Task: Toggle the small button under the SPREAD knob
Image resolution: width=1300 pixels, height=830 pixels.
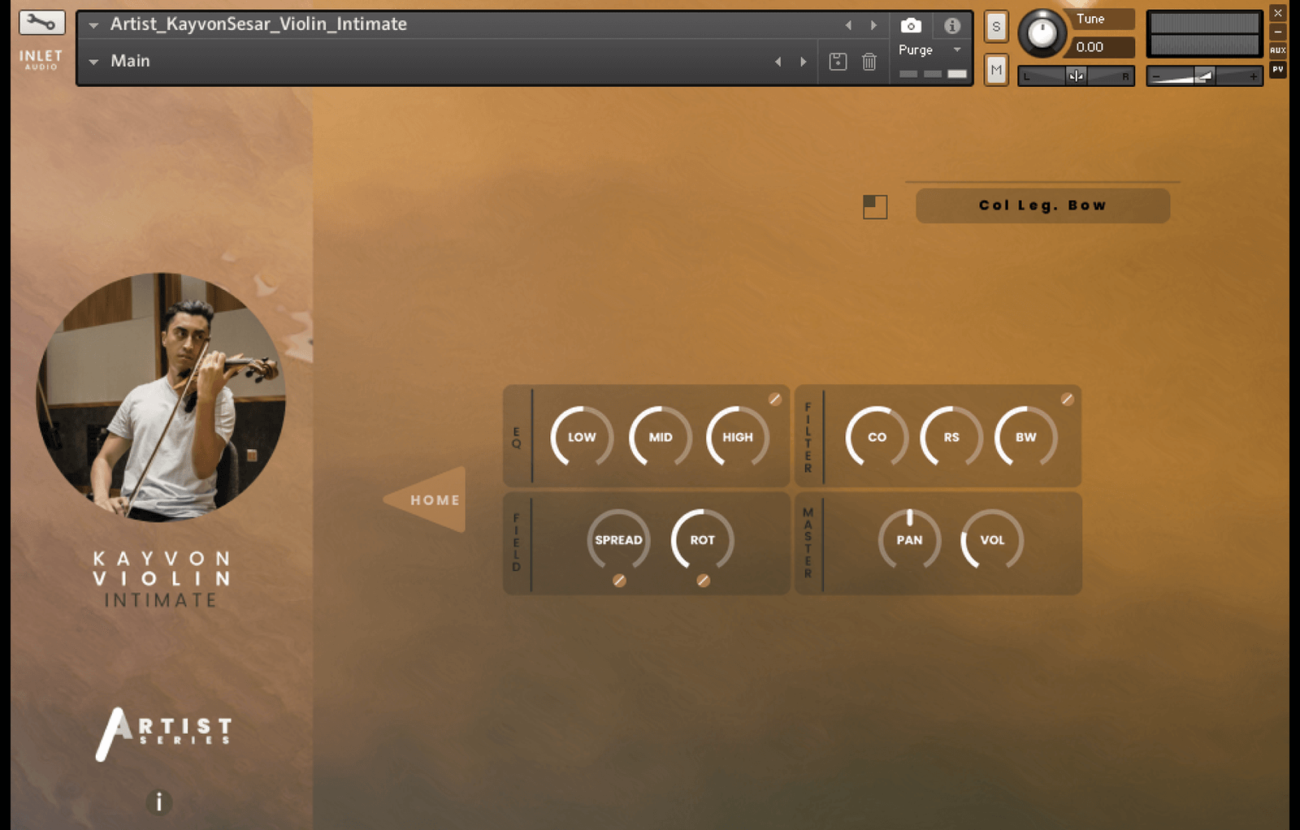Action: (x=619, y=580)
